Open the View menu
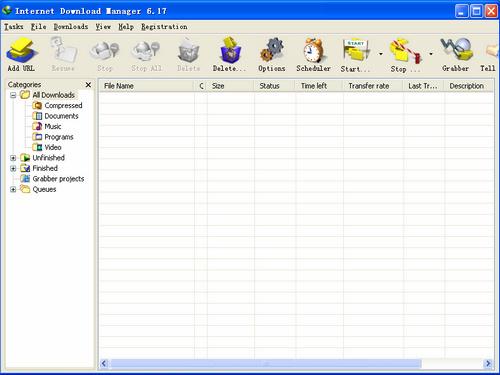The image size is (500, 375). [103, 27]
